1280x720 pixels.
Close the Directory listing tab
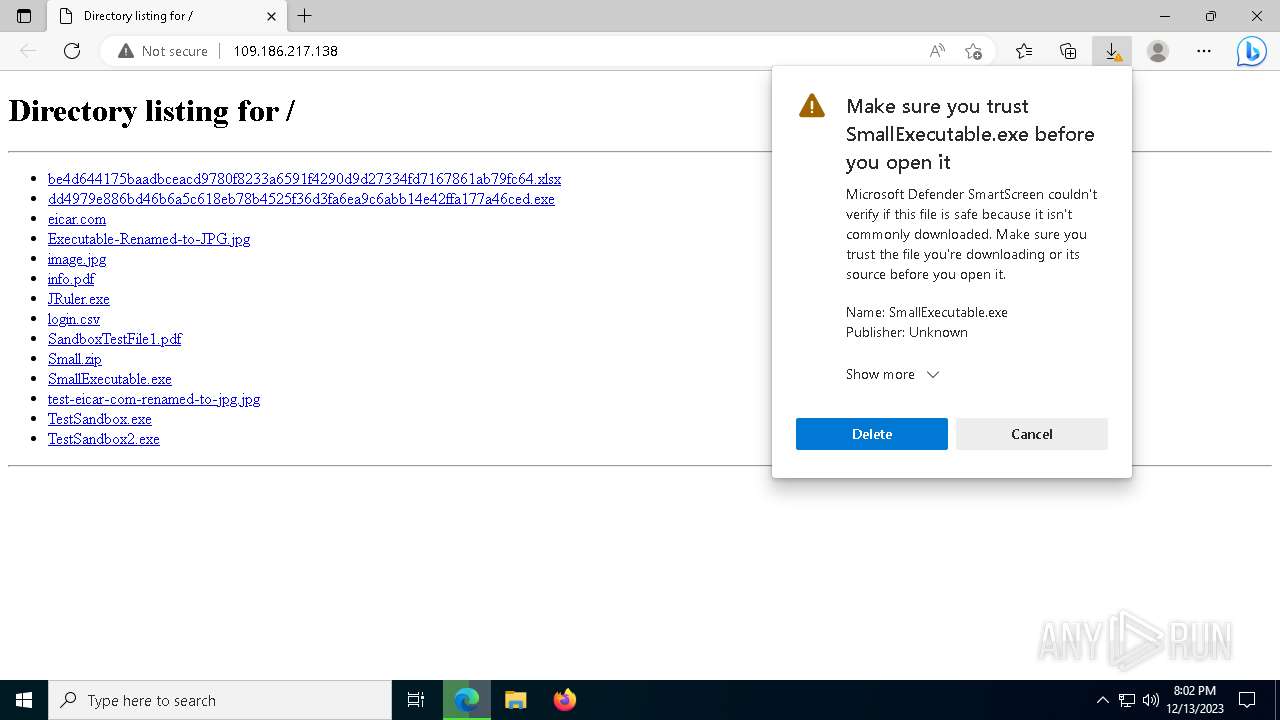(272, 16)
